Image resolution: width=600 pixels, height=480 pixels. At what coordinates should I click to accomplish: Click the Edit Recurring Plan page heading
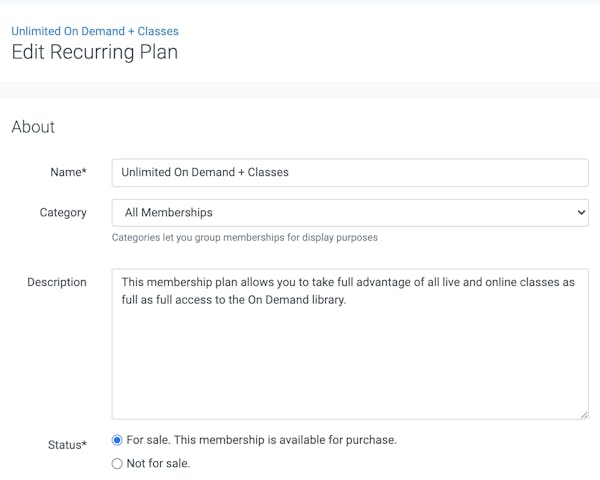point(95,53)
